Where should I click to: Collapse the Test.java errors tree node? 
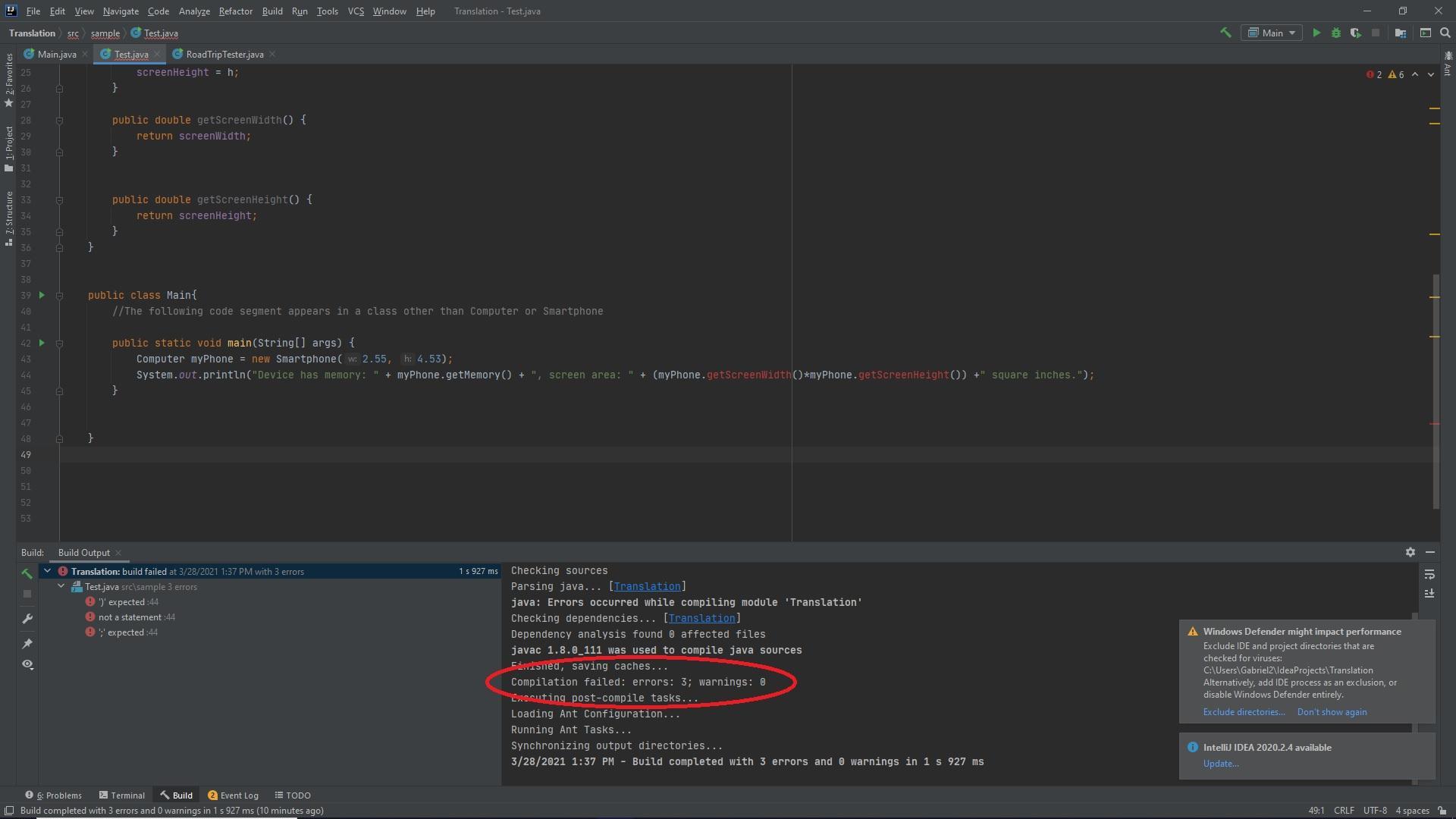[x=61, y=586]
